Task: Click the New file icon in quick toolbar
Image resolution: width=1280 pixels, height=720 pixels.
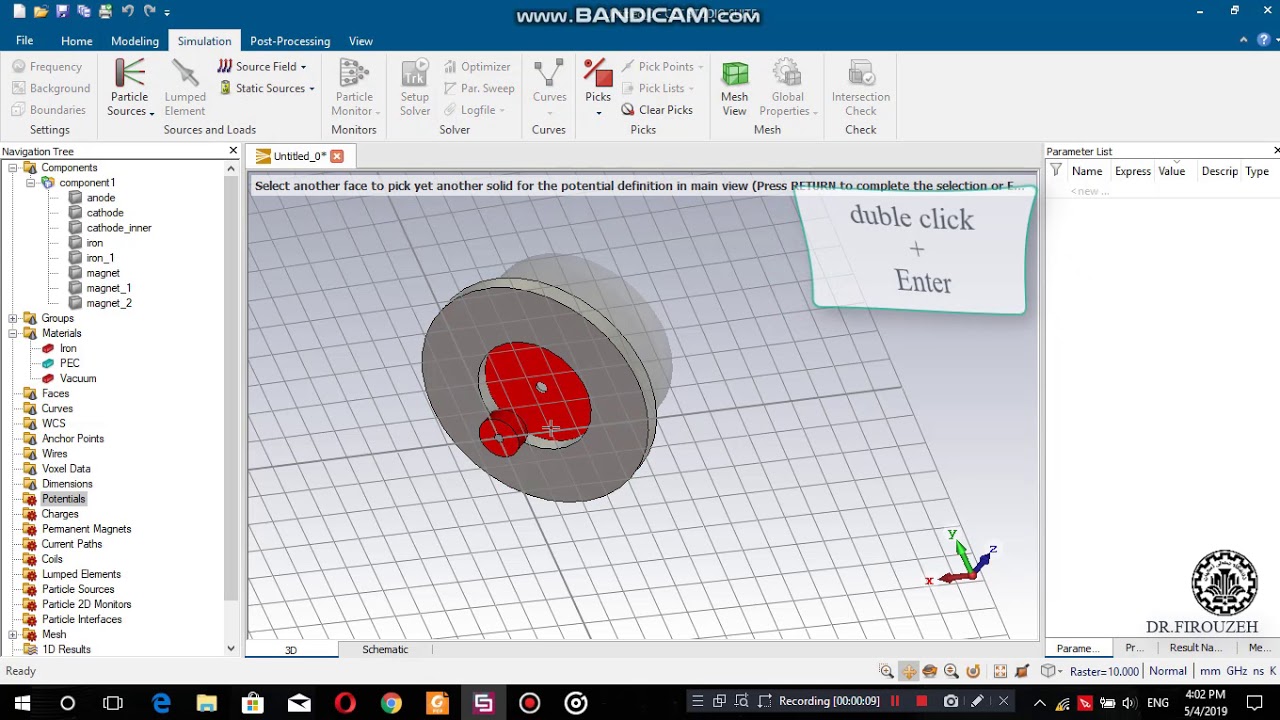Action: [18, 11]
